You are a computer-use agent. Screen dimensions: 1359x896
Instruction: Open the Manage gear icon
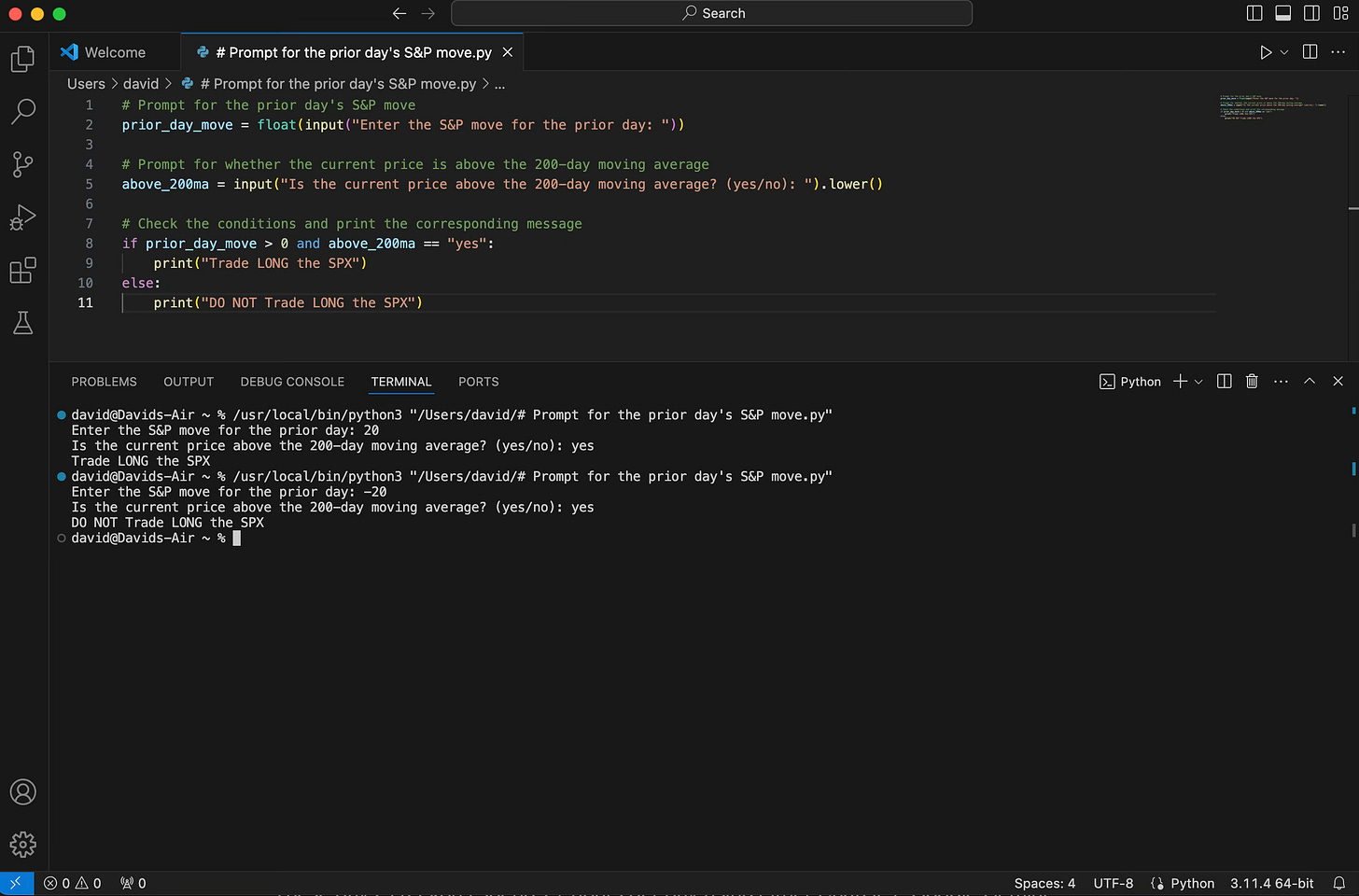(22, 845)
